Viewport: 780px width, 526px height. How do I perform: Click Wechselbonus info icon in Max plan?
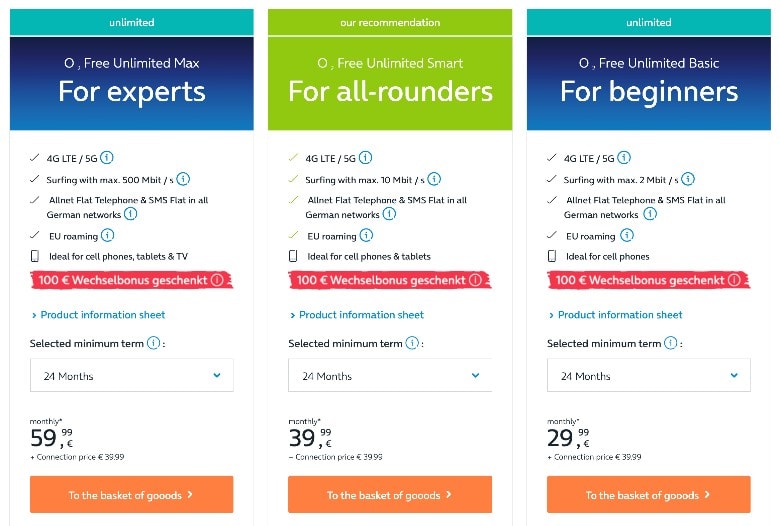pos(216,280)
